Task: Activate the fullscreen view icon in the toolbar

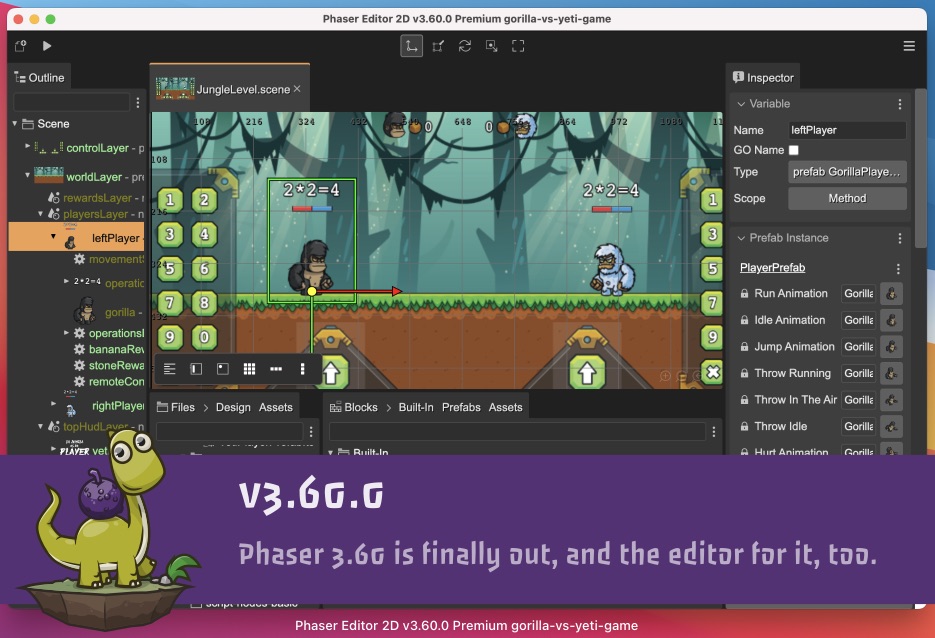Action: [518, 46]
